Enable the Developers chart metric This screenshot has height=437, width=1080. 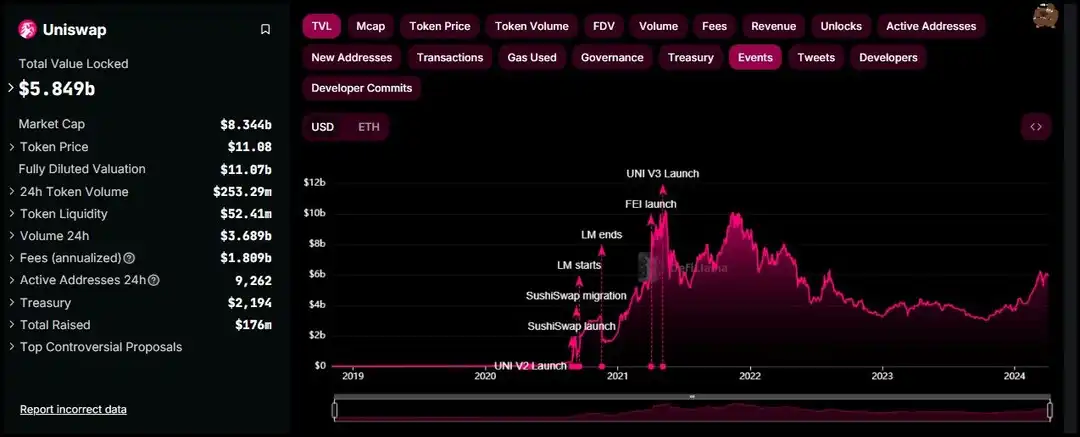click(x=888, y=57)
